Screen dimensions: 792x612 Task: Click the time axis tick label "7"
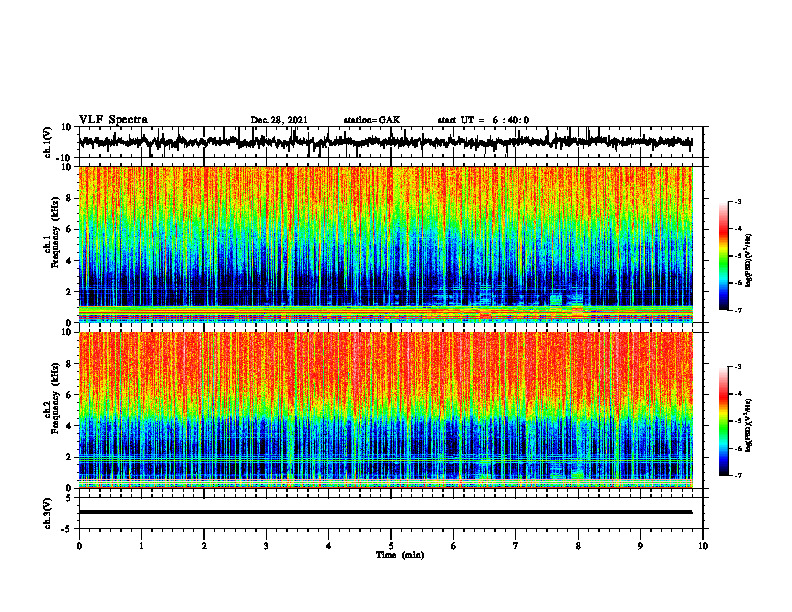[x=516, y=546]
